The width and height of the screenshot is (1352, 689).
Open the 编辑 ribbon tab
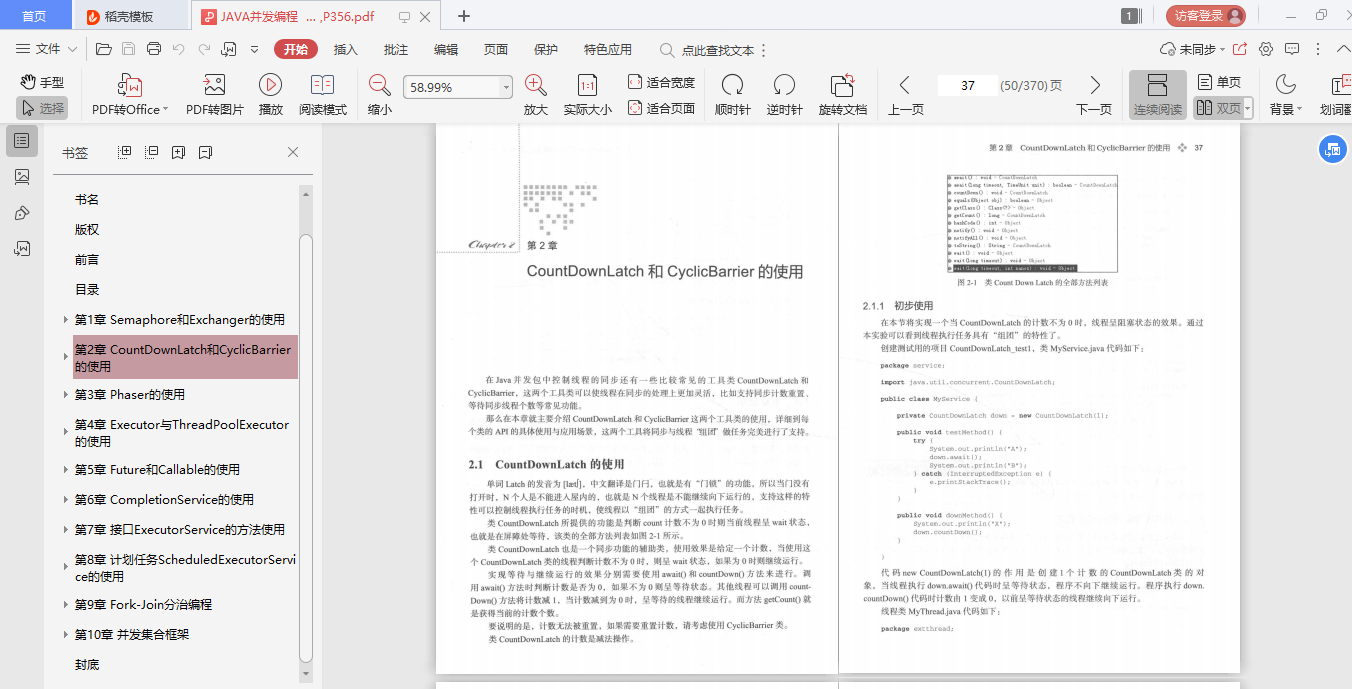pos(446,49)
